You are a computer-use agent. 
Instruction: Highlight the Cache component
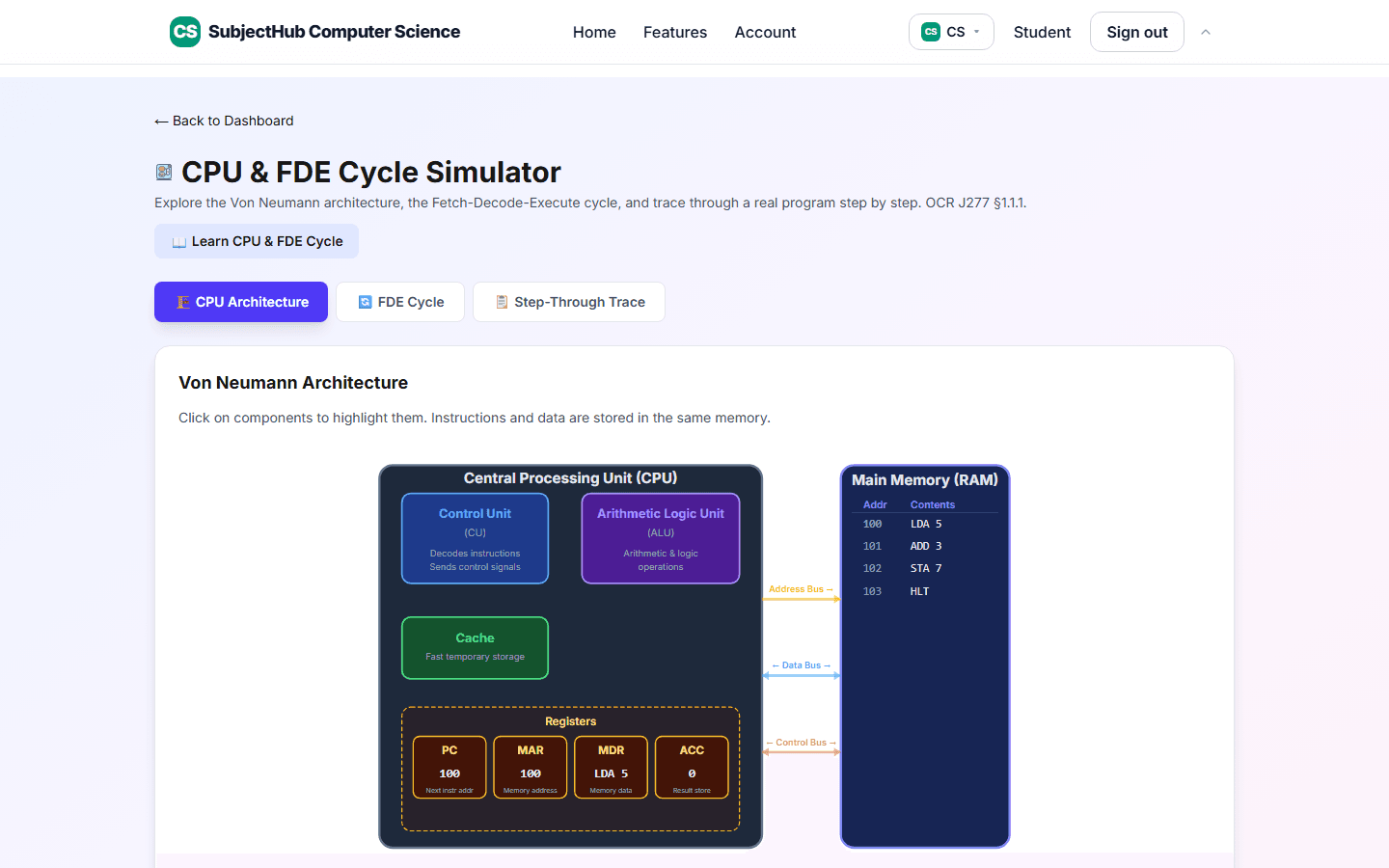475,648
